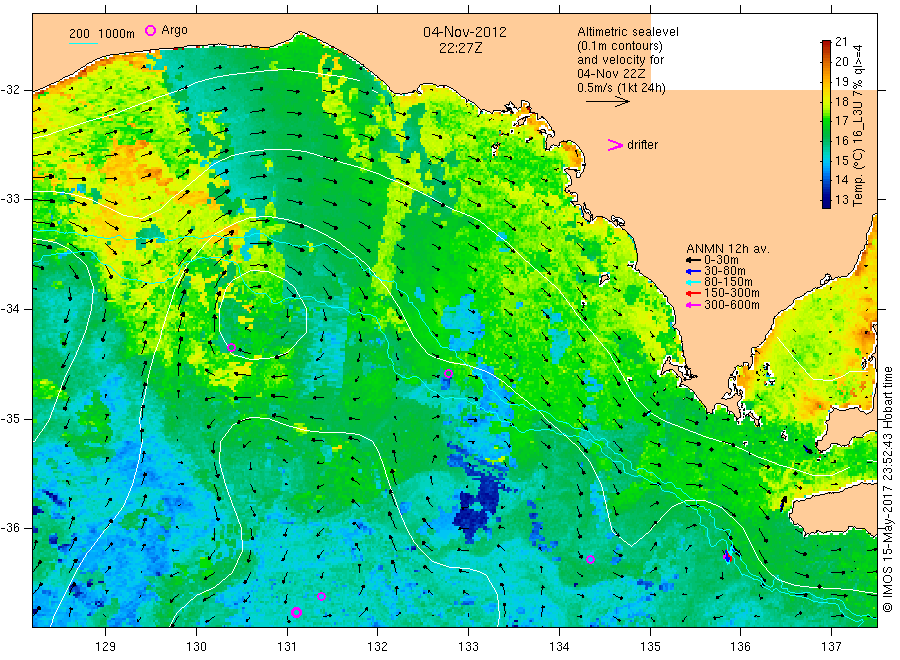This screenshot has height=660, width=900.
Task: Click the velocity scale arrow under 0.5m/s
Action: click(608, 102)
